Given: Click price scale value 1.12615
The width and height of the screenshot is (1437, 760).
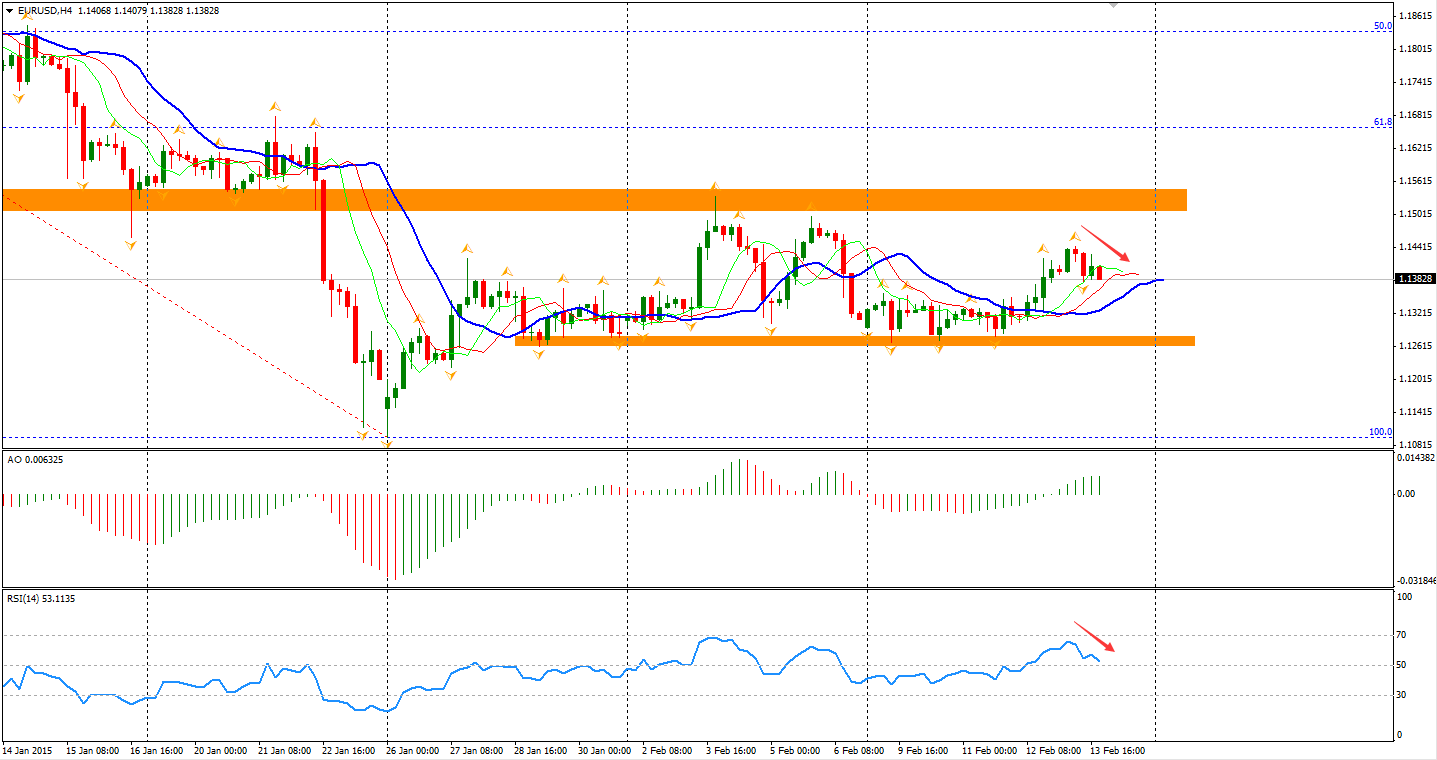Looking at the screenshot, I should (1416, 346).
